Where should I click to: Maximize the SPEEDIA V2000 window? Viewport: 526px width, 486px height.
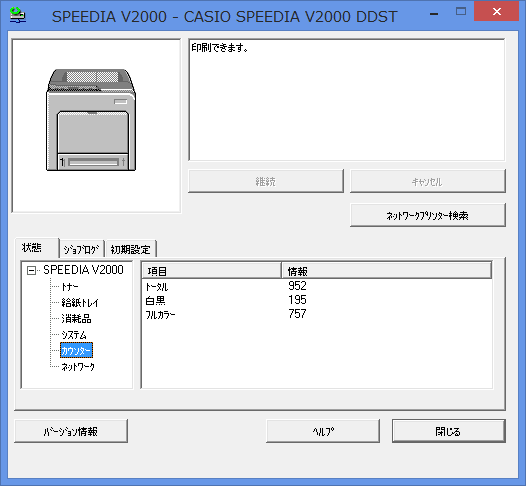point(461,12)
